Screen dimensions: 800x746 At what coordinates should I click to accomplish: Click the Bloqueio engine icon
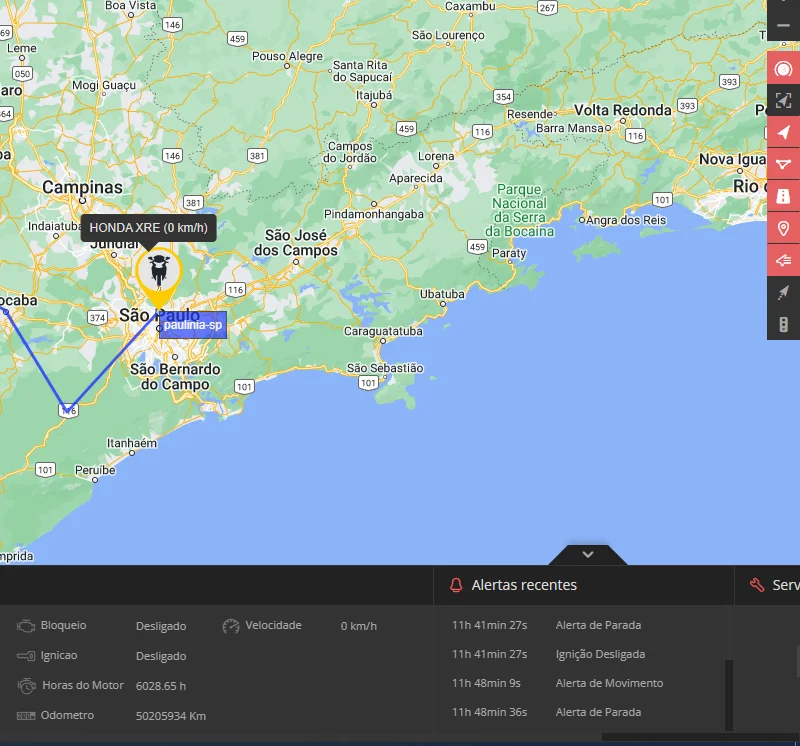[x=26, y=626]
